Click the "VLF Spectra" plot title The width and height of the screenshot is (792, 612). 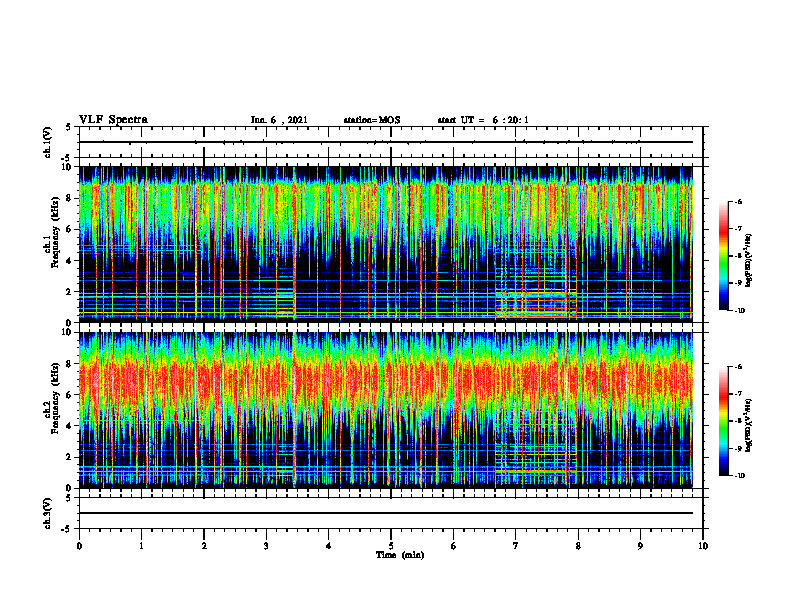(113, 120)
